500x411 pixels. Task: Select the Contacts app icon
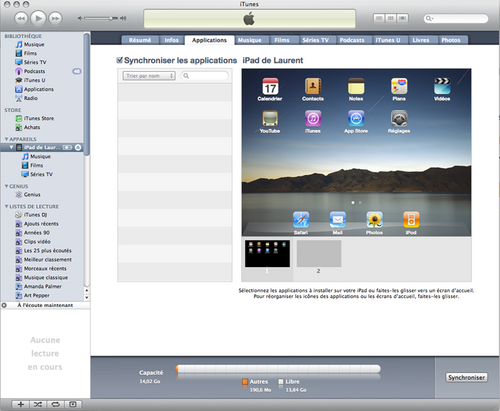tap(313, 86)
